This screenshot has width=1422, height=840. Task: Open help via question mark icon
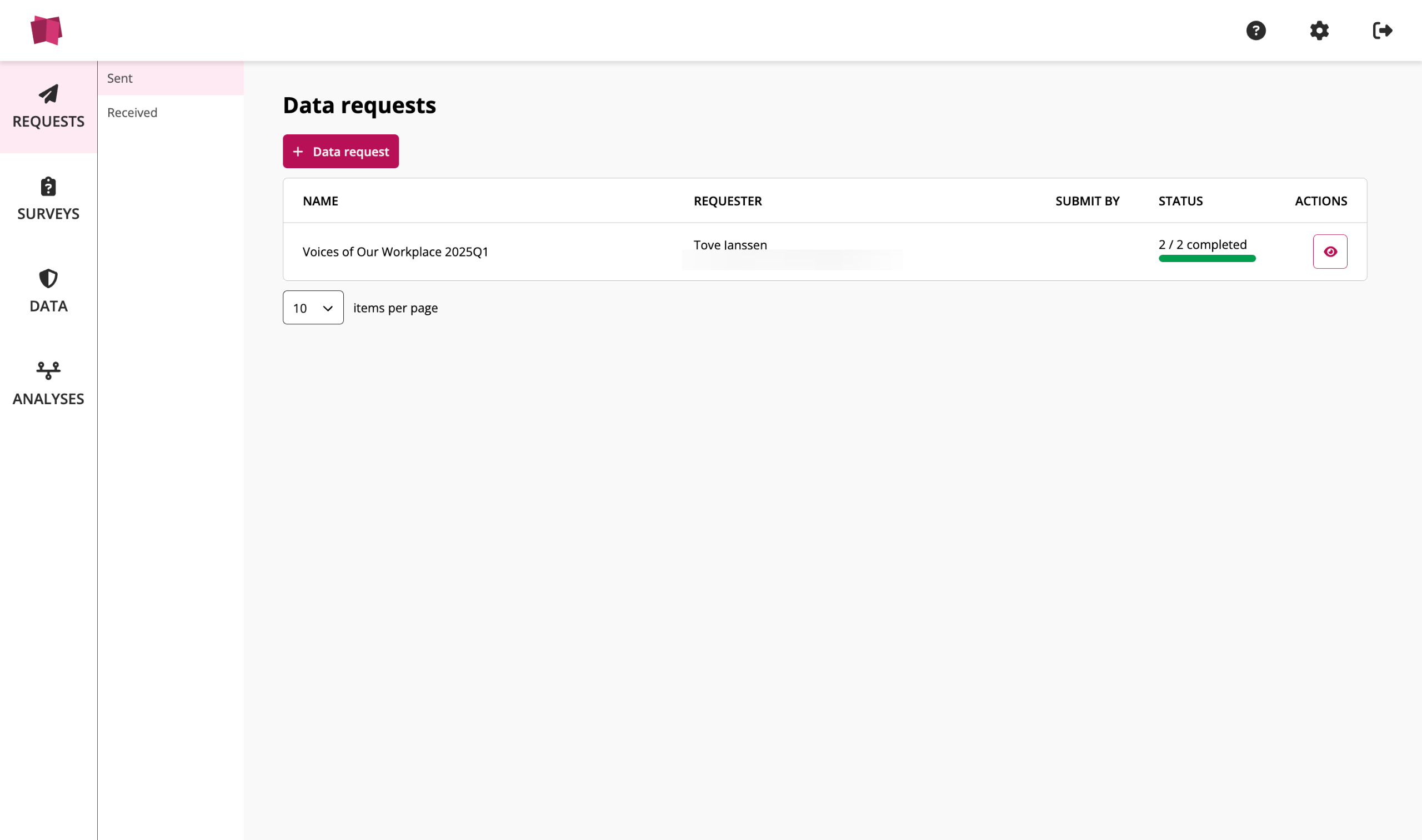pos(1255,30)
